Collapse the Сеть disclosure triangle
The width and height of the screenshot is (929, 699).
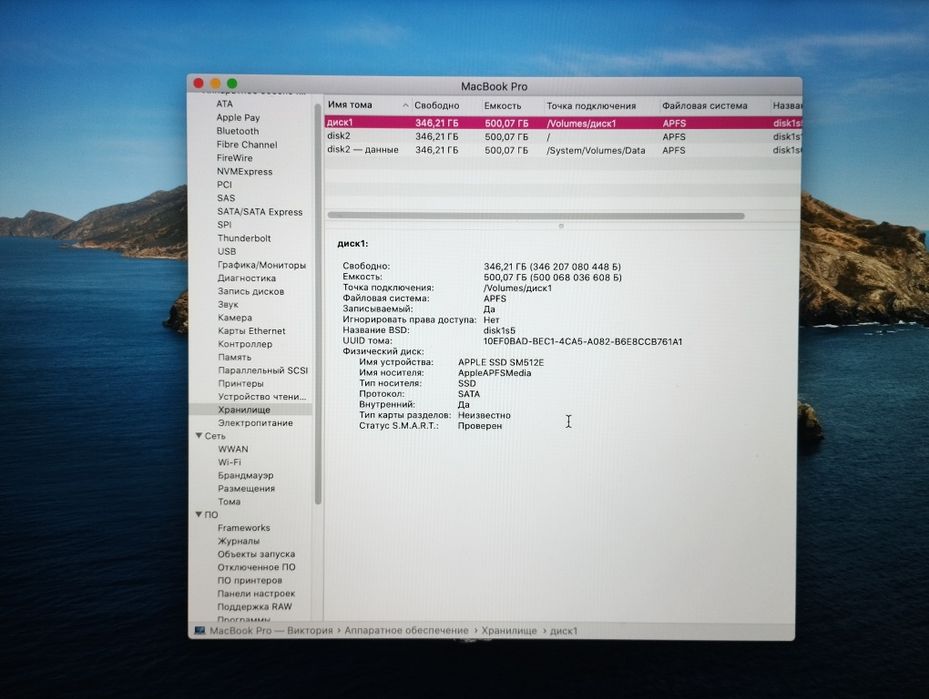(199, 435)
